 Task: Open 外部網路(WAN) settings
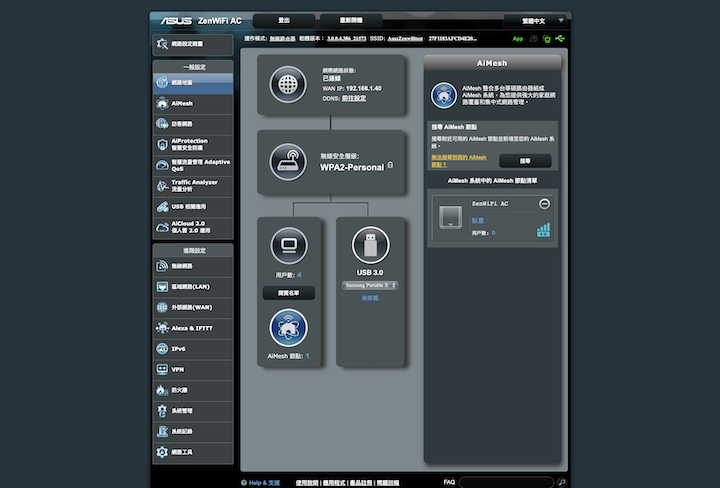(193, 308)
